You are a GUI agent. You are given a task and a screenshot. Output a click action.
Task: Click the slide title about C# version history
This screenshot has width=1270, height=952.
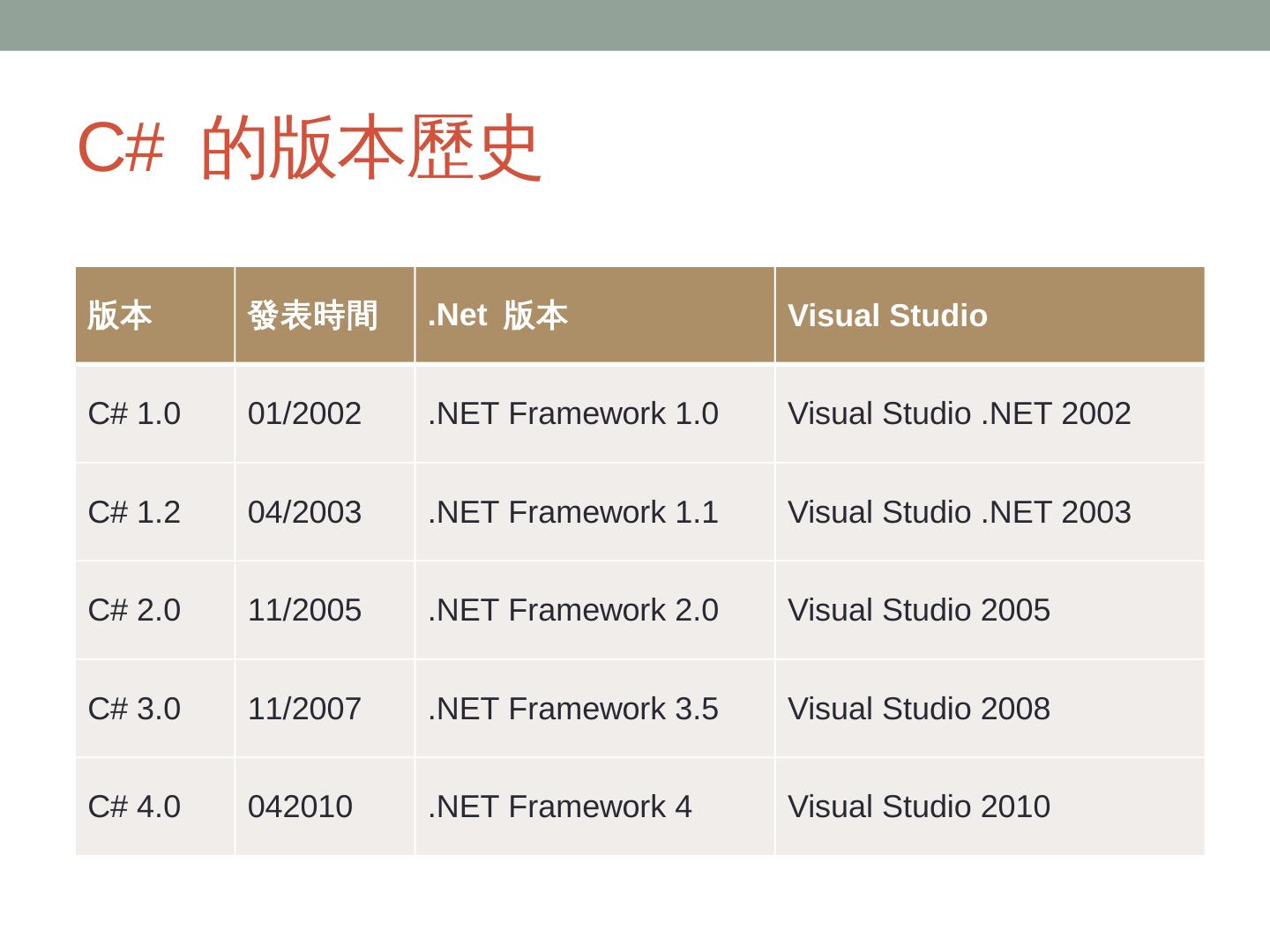[x=309, y=147]
